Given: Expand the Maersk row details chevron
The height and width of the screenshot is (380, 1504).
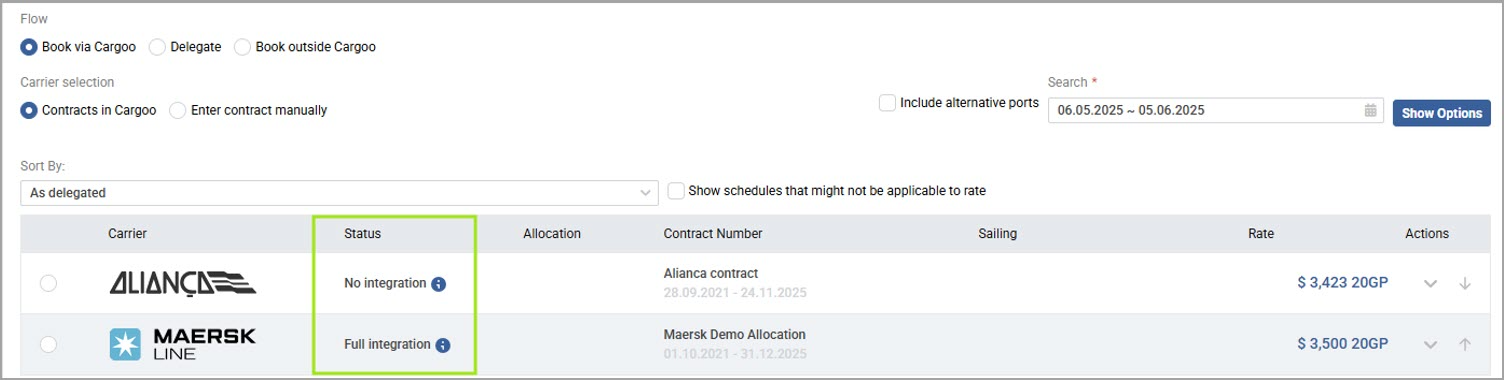Looking at the screenshot, I should pos(1430,345).
